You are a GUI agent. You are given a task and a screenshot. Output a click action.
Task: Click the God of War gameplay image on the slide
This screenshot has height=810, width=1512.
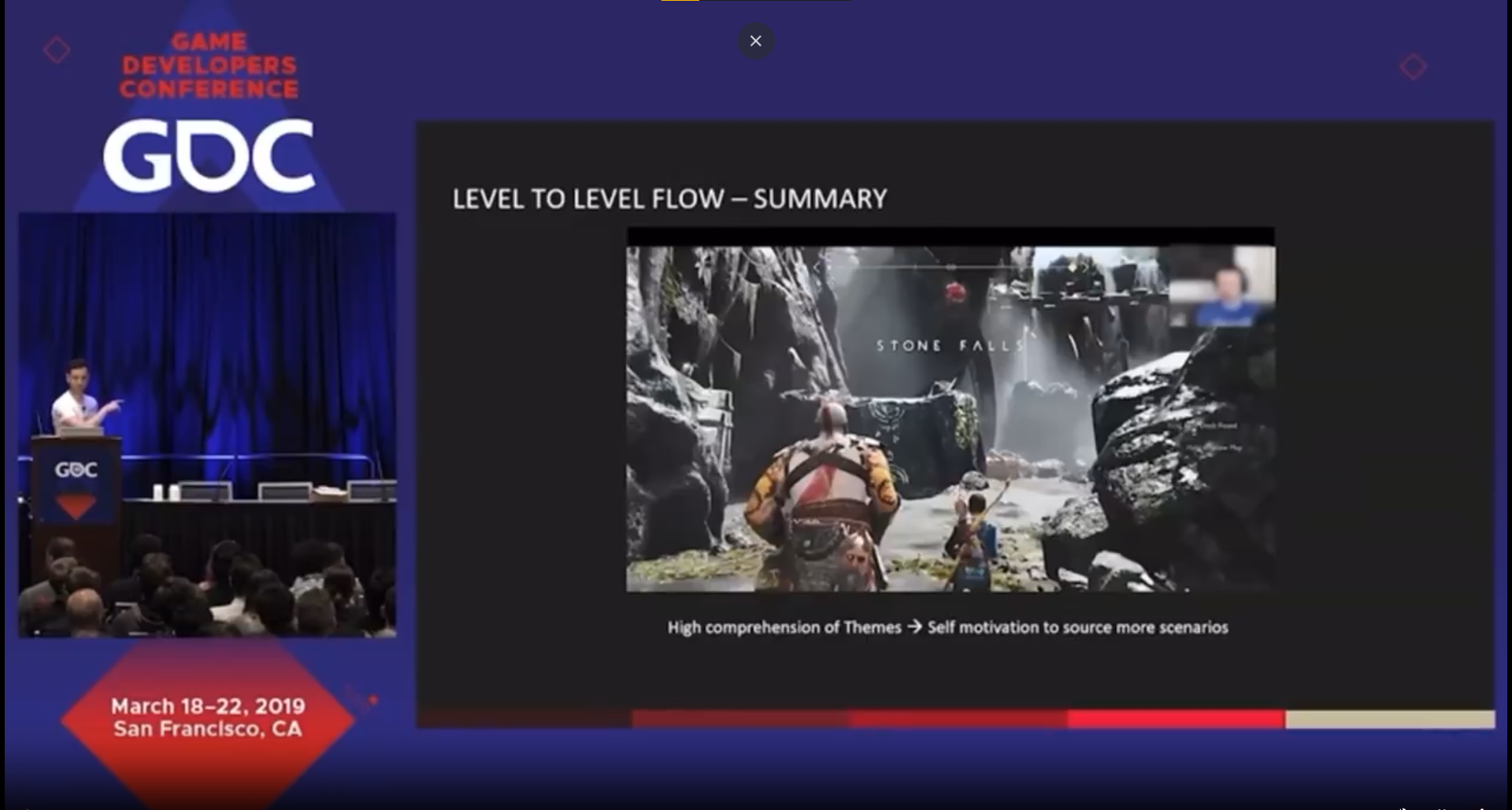tap(951, 410)
